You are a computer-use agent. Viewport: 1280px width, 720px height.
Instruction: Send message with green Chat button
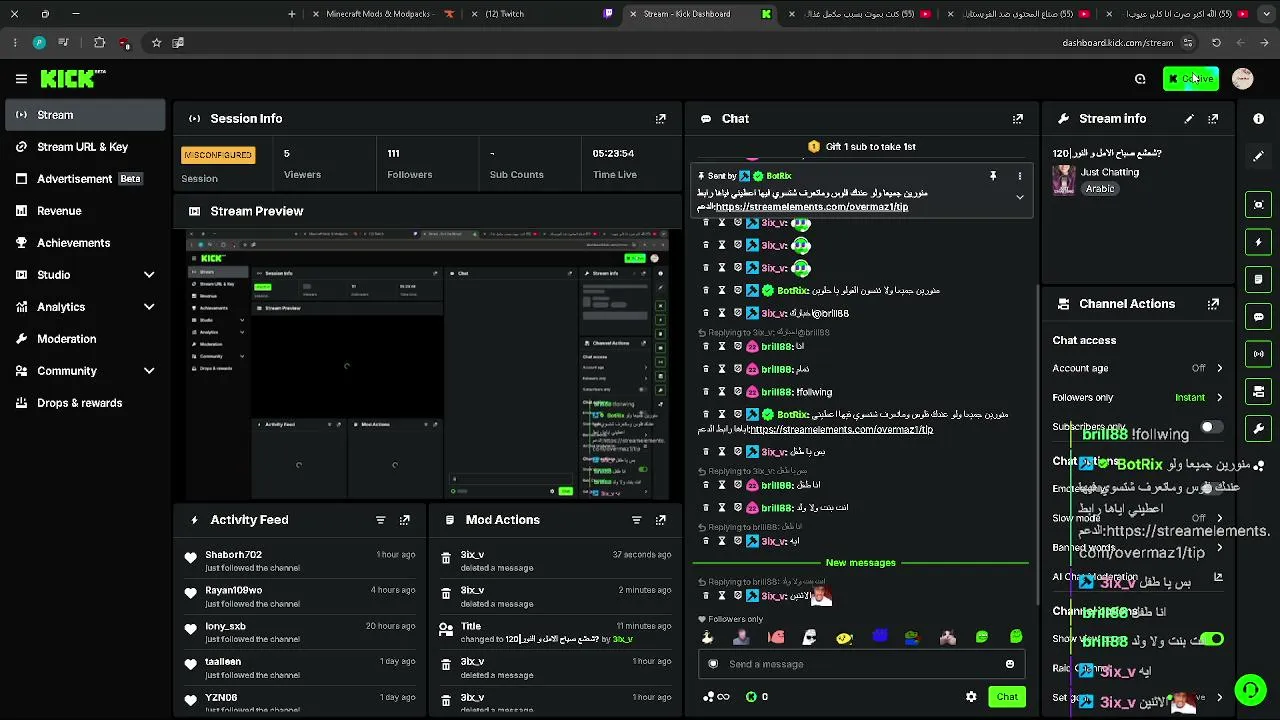[x=1007, y=697]
